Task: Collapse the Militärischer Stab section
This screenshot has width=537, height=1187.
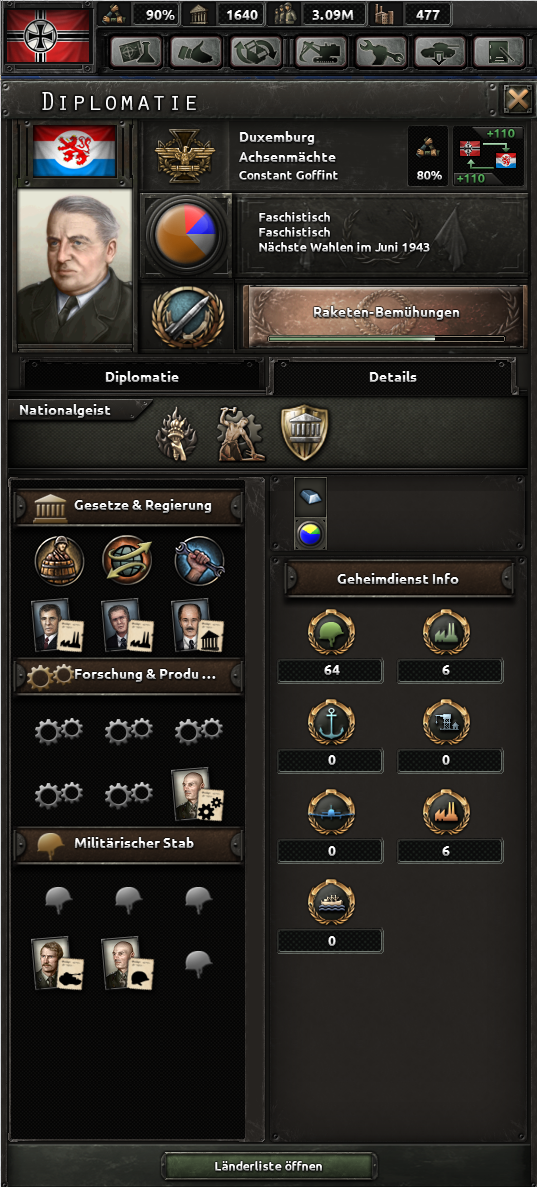Action: tap(129, 843)
